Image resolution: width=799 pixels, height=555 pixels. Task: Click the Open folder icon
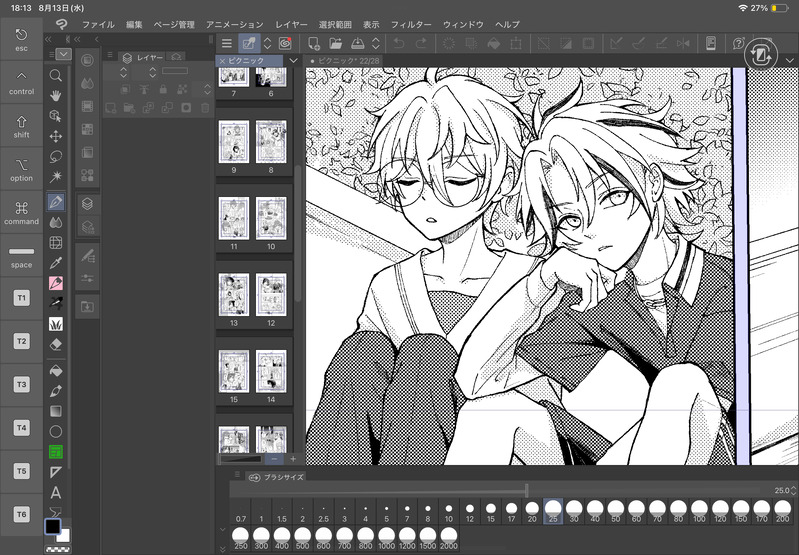point(335,43)
